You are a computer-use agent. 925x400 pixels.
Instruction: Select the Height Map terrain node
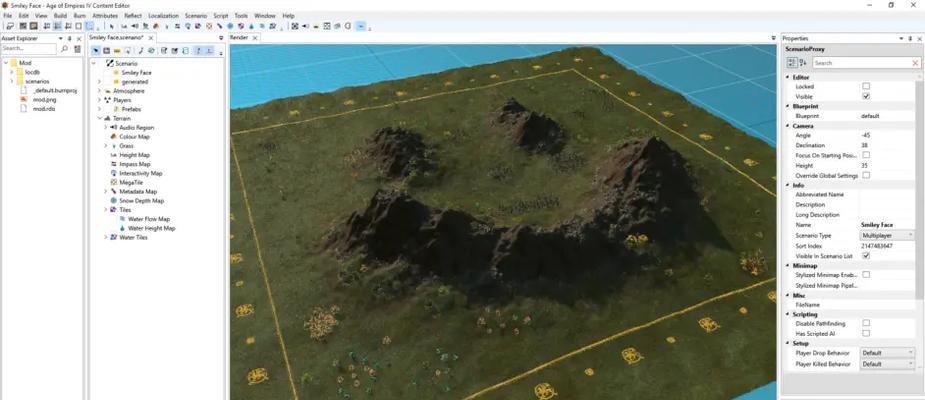(135, 155)
